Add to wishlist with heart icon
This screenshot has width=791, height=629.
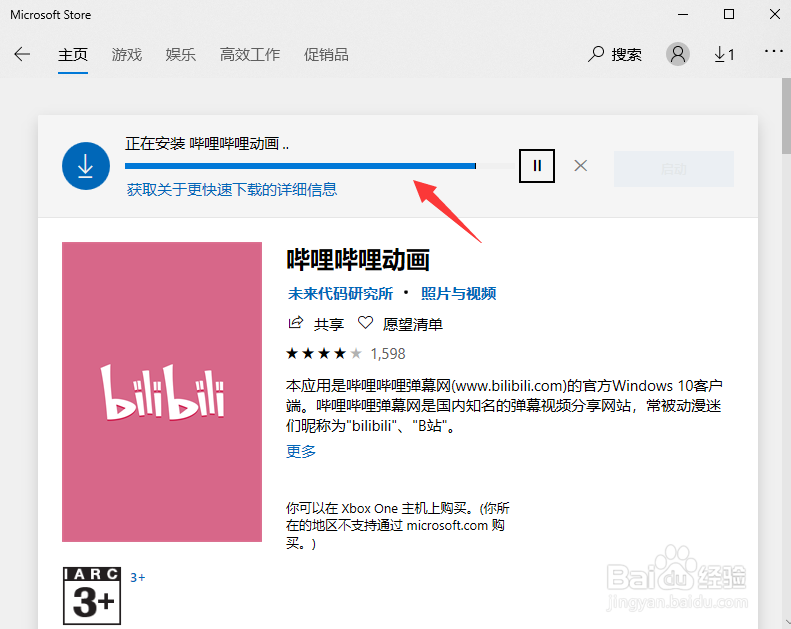pos(365,323)
